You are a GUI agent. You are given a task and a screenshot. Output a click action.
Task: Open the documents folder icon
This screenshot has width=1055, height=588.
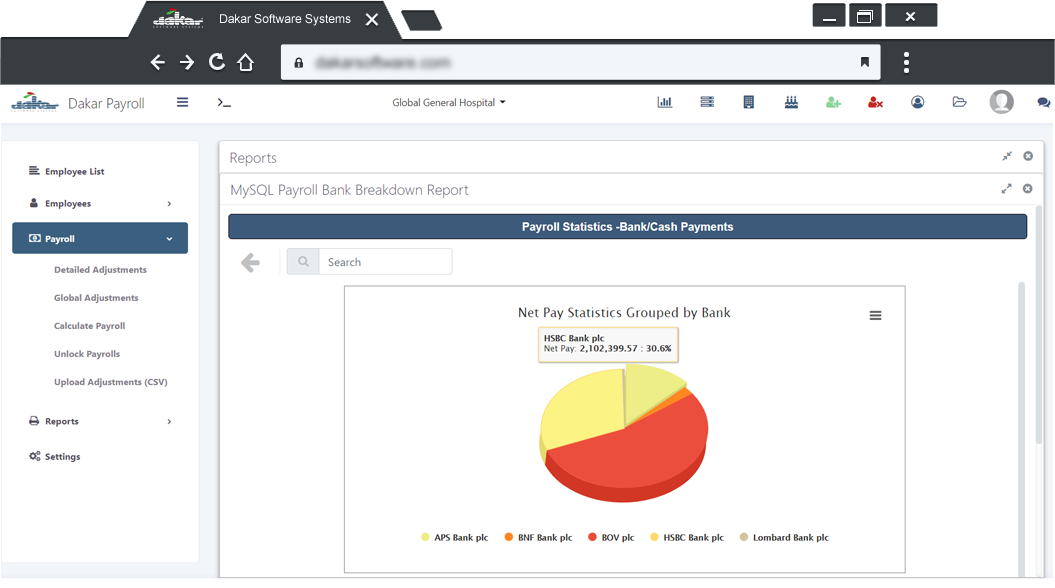click(x=959, y=101)
